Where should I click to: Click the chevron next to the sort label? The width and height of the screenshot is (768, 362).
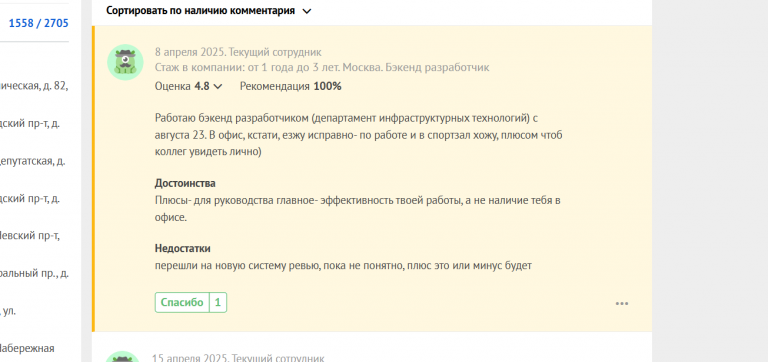point(307,11)
